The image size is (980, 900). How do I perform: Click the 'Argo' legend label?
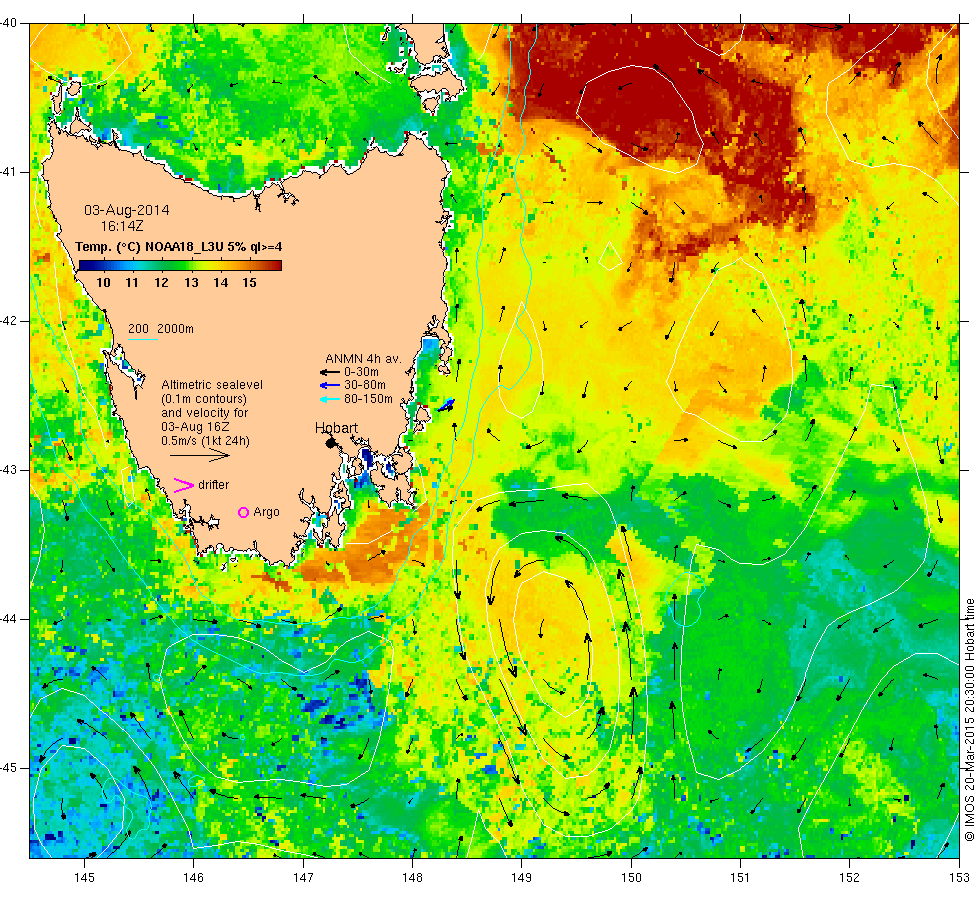coord(266,512)
